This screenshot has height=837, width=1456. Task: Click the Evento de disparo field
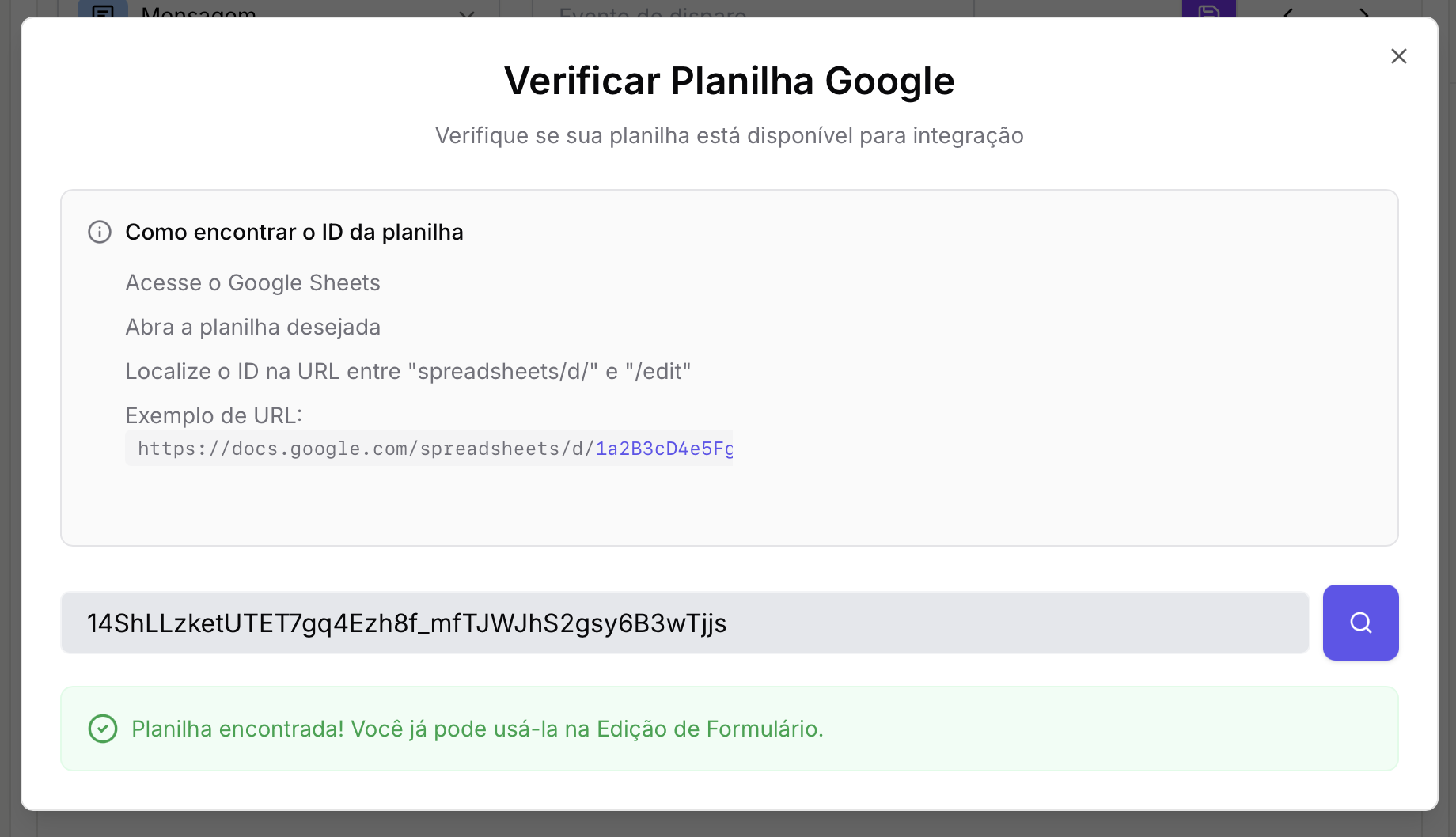[x=752, y=10]
